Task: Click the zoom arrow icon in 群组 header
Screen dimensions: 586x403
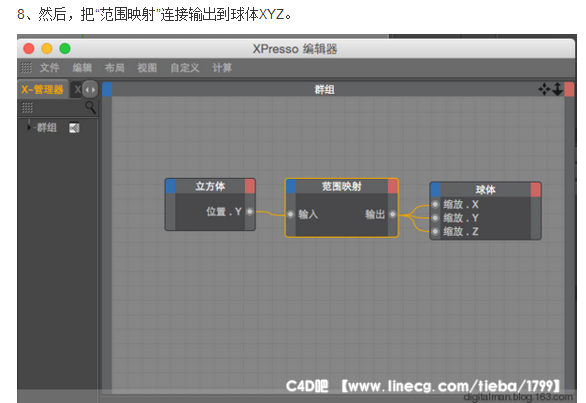Action: [x=557, y=89]
